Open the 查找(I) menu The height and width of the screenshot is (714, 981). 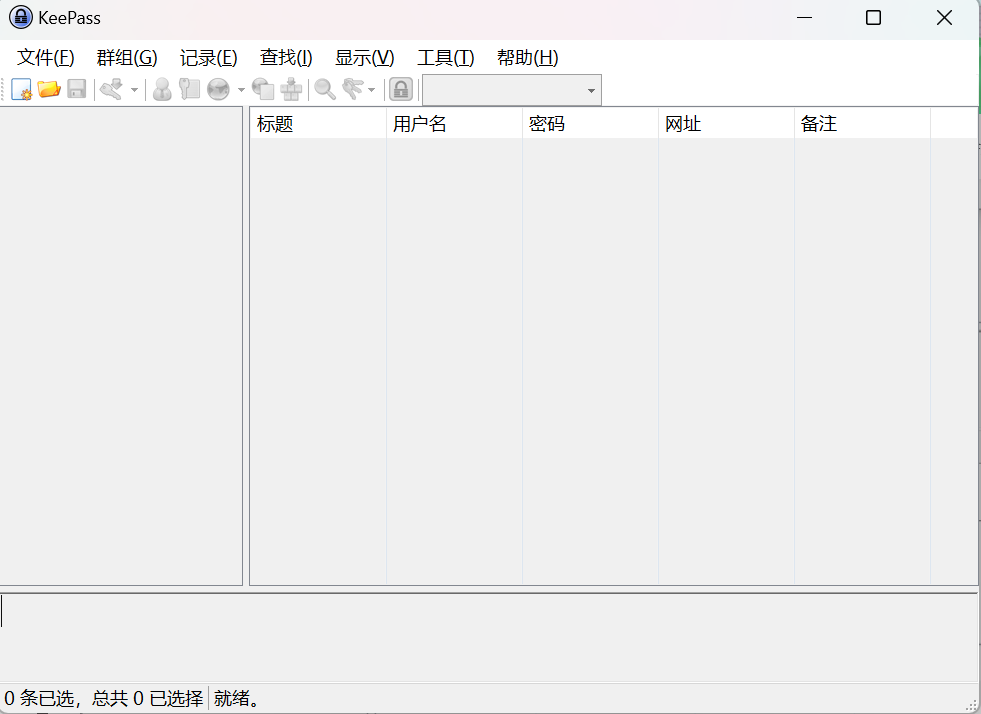click(x=286, y=58)
